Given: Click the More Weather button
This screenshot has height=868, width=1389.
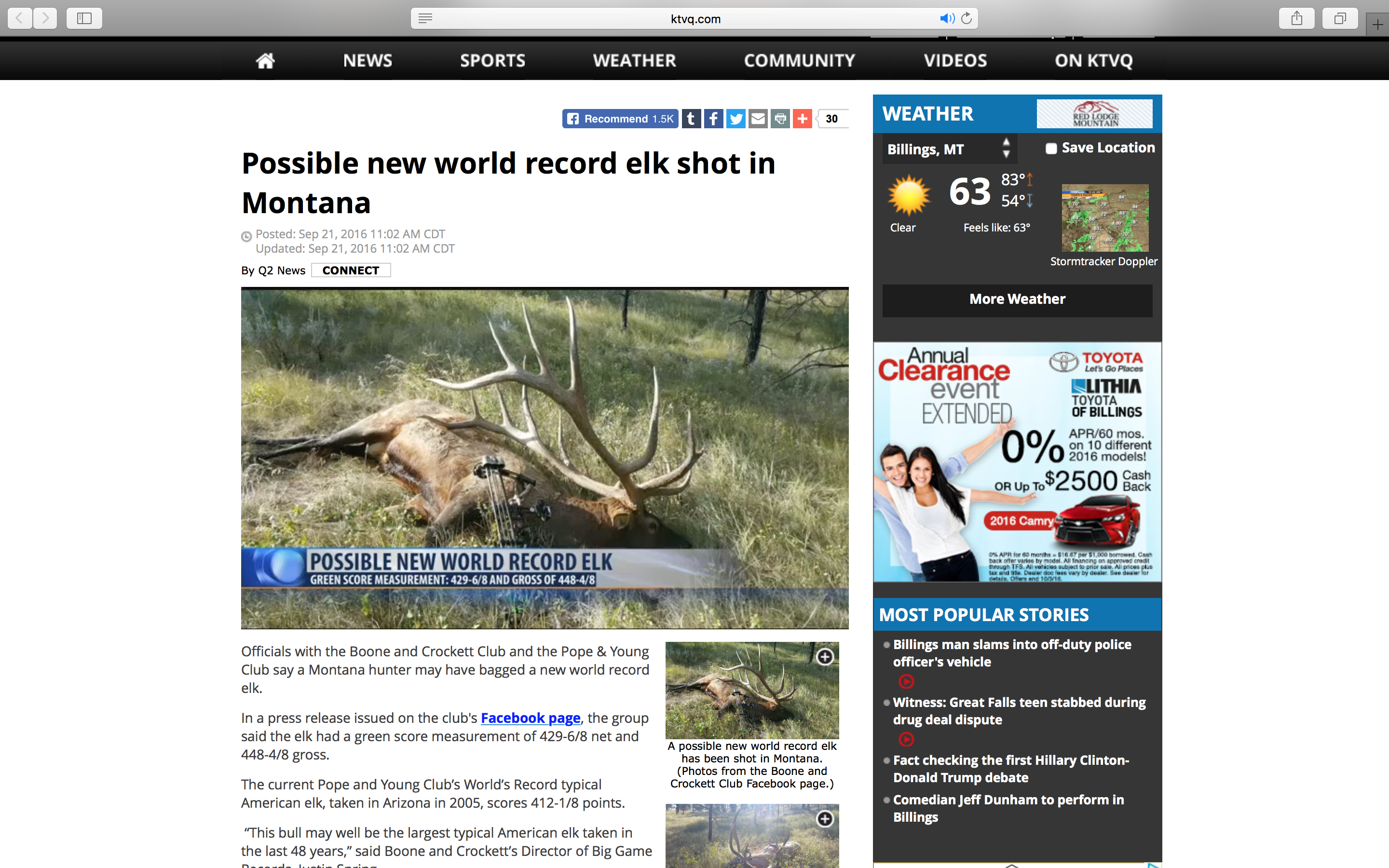Looking at the screenshot, I should click(1017, 299).
